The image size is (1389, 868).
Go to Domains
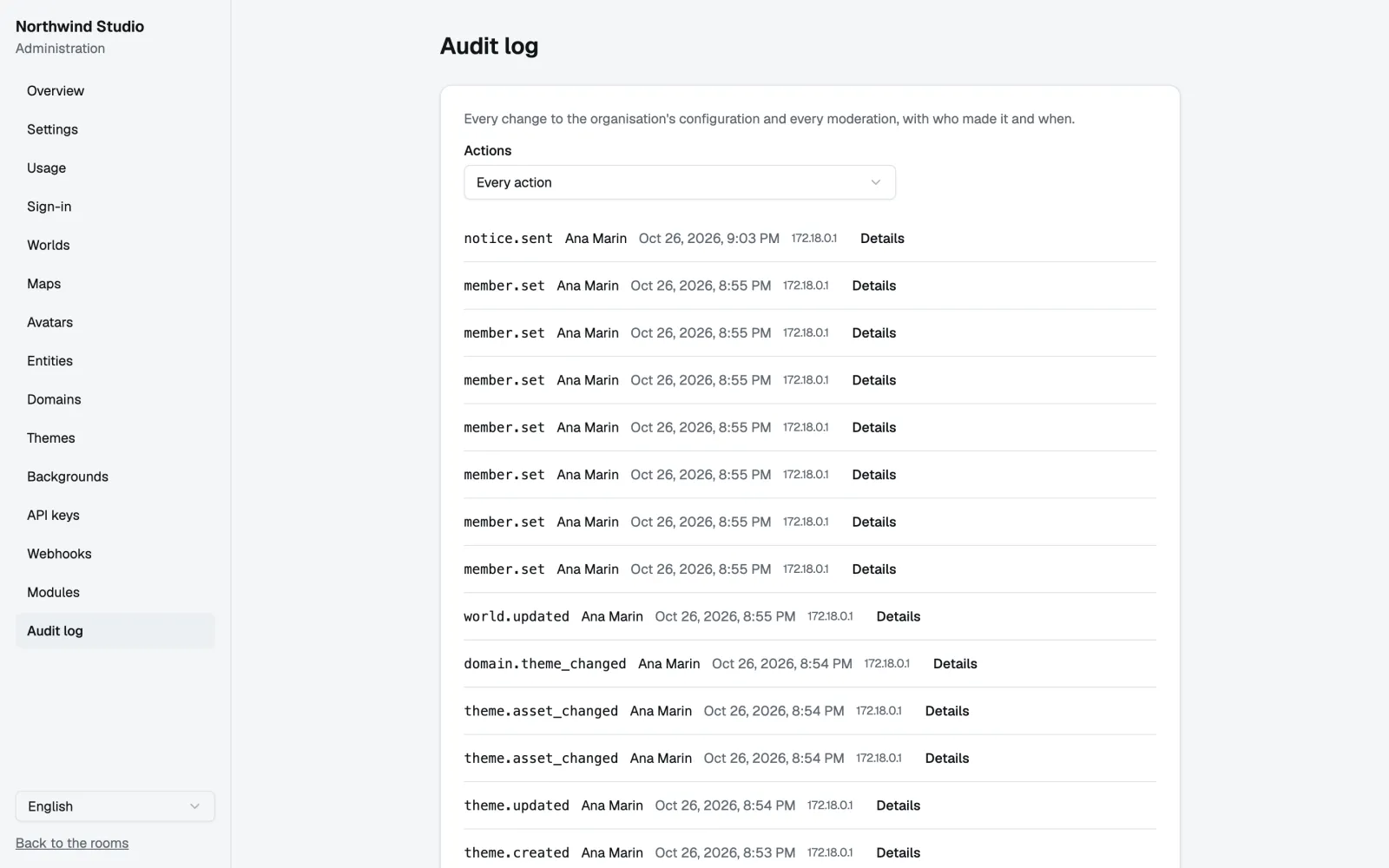[115, 400]
